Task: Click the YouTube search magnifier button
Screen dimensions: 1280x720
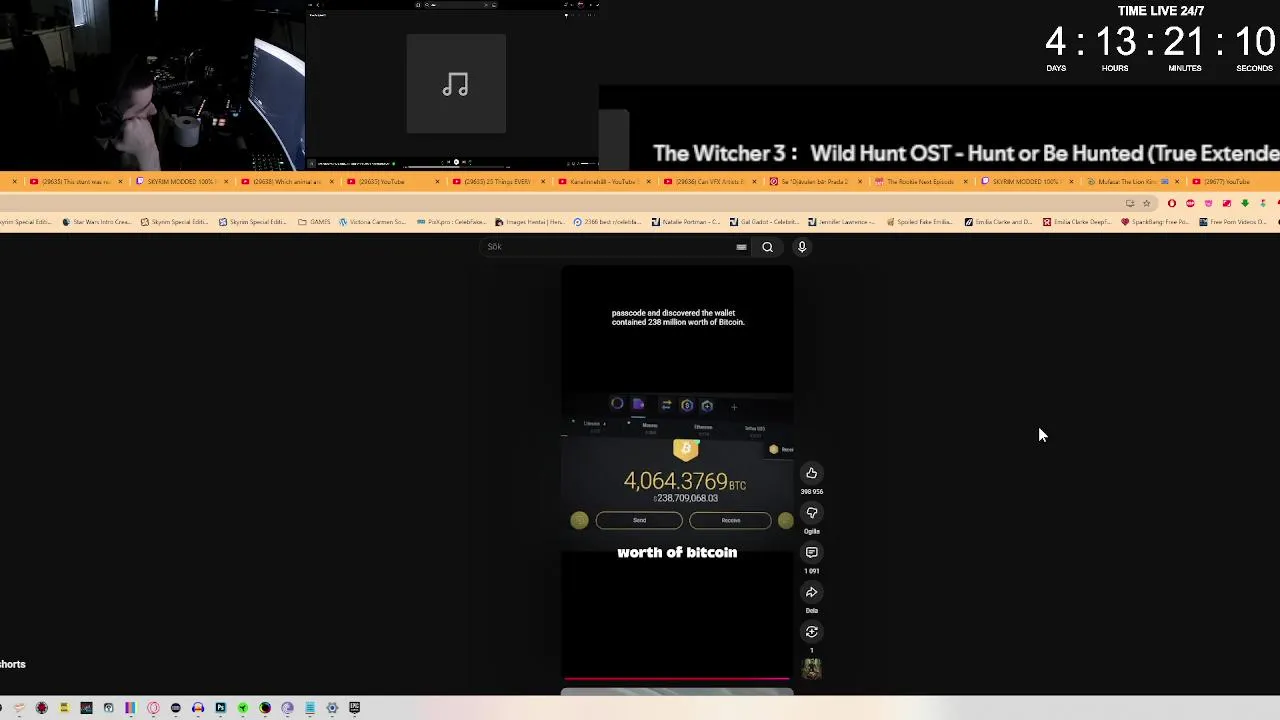Action: (767, 247)
